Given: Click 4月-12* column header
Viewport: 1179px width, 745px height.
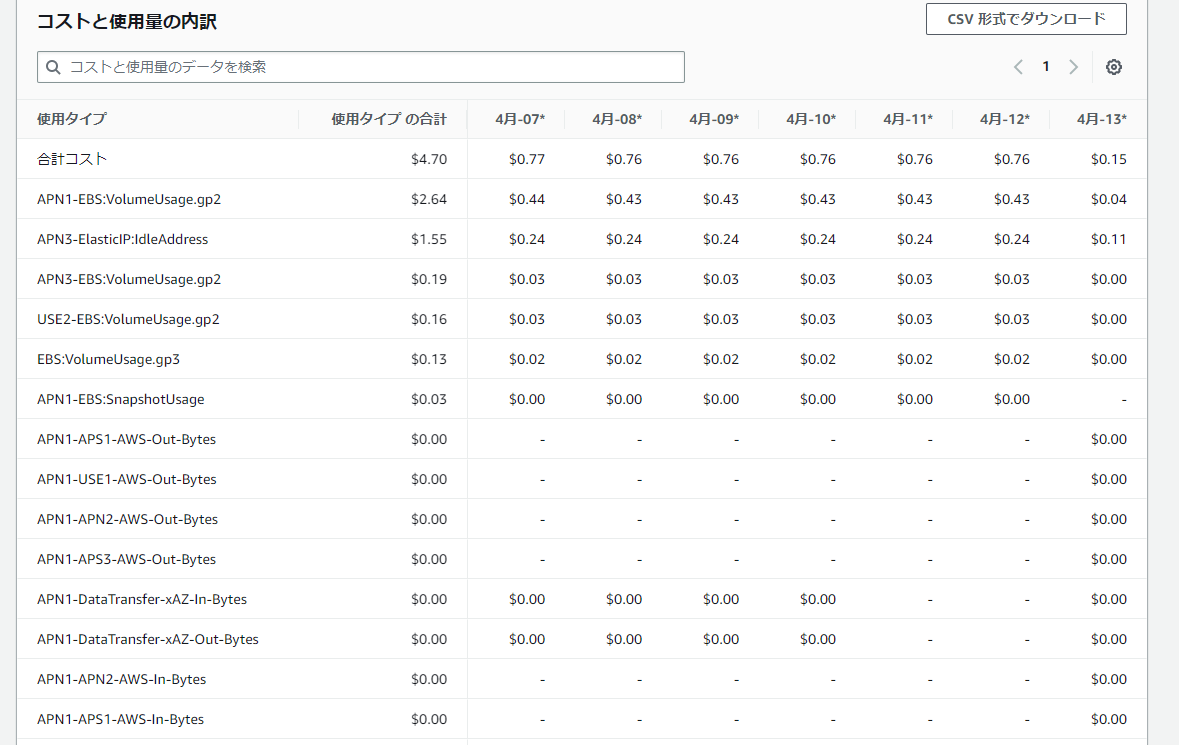Looking at the screenshot, I should point(1005,119).
